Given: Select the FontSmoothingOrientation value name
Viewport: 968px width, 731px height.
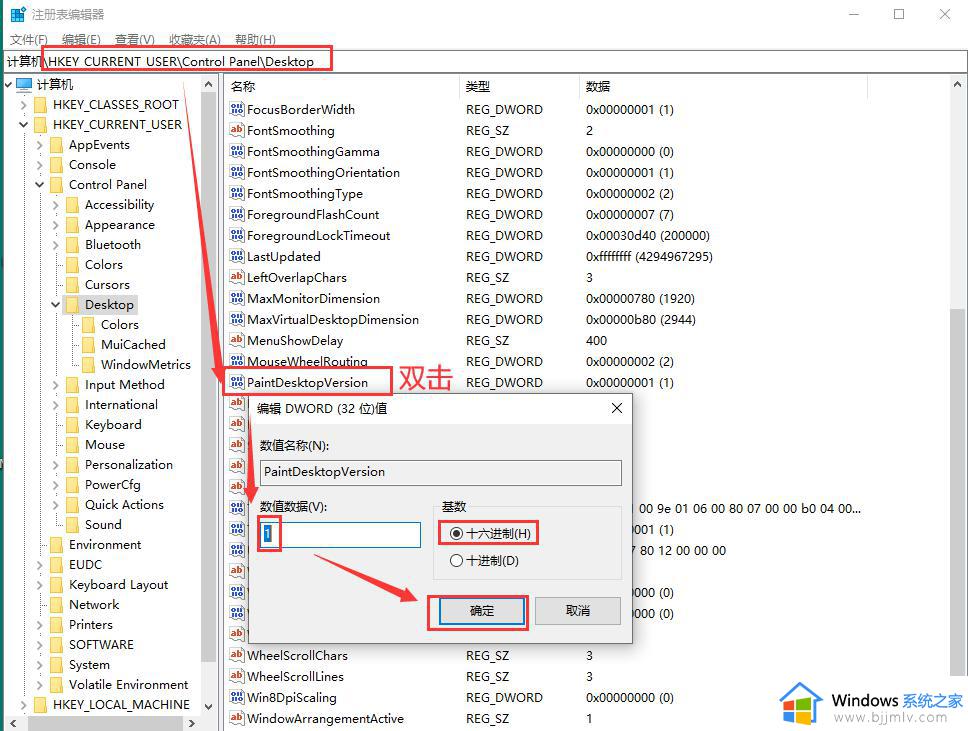Looking at the screenshot, I should [x=323, y=172].
